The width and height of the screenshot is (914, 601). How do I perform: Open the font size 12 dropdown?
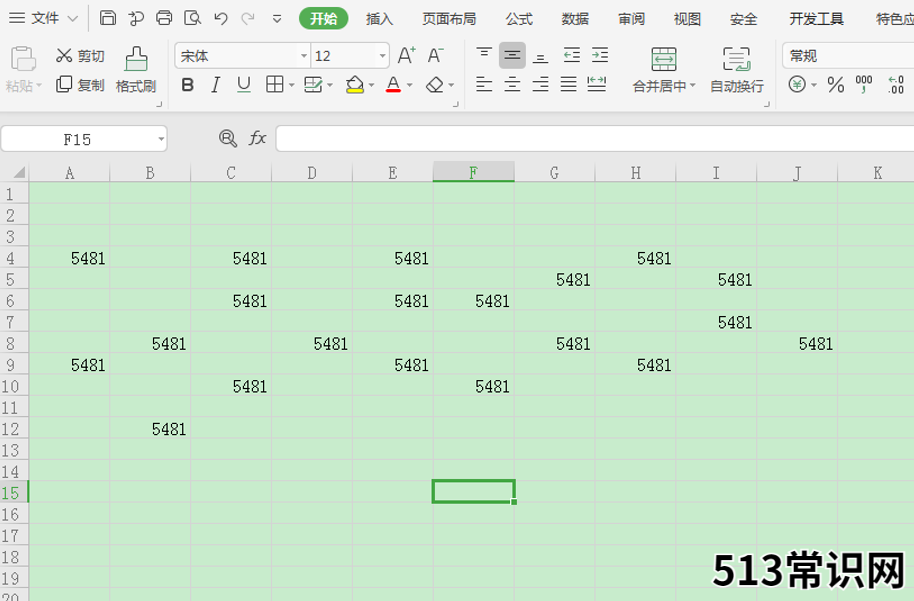382,57
